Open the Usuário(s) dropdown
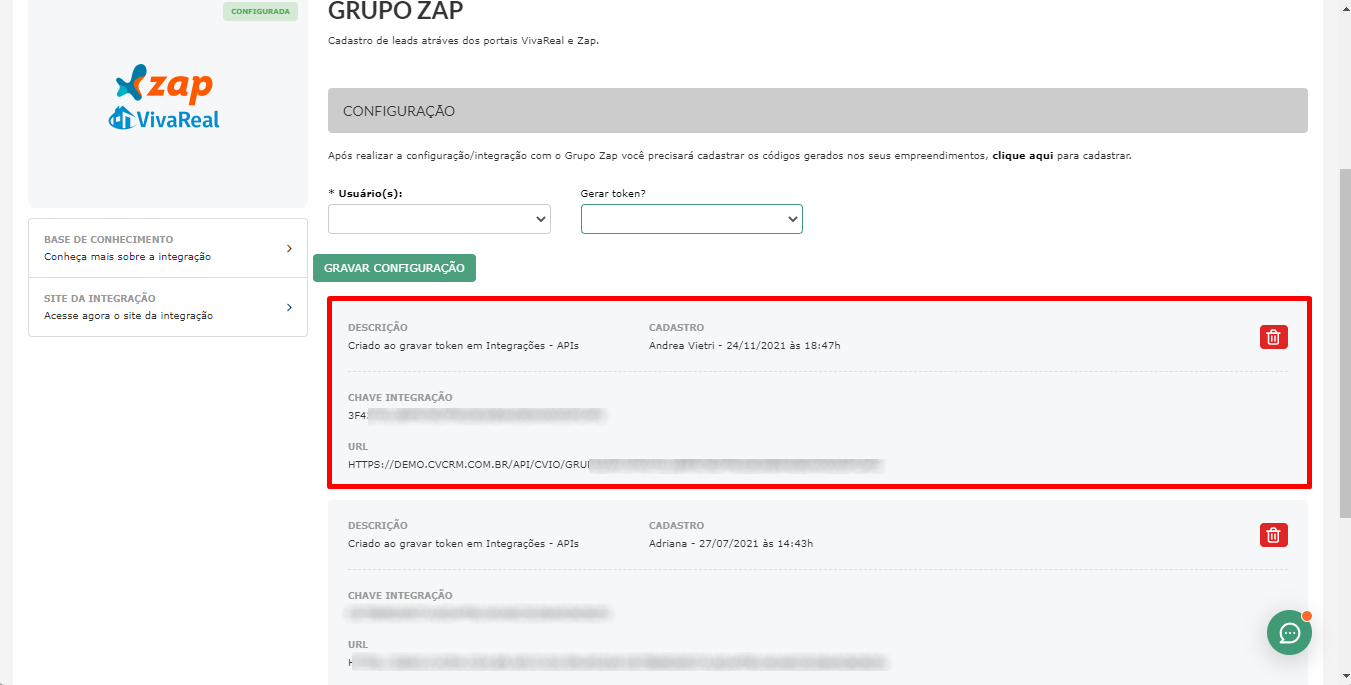Image resolution: width=1351 pixels, height=685 pixels. 439,219
